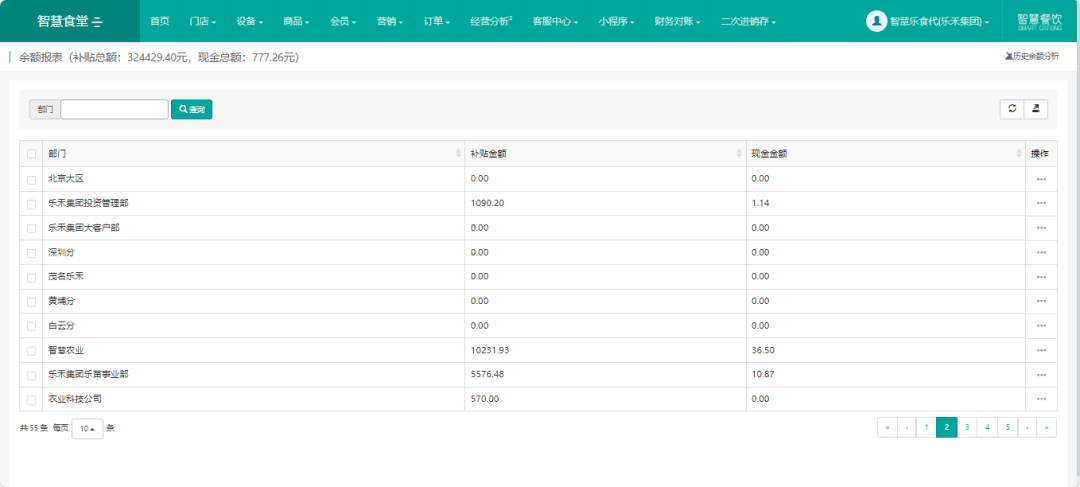1080x487 pixels.
Task: Open the 智慧乐食代(乐禾集团) account dropdown
Action: [939, 21]
